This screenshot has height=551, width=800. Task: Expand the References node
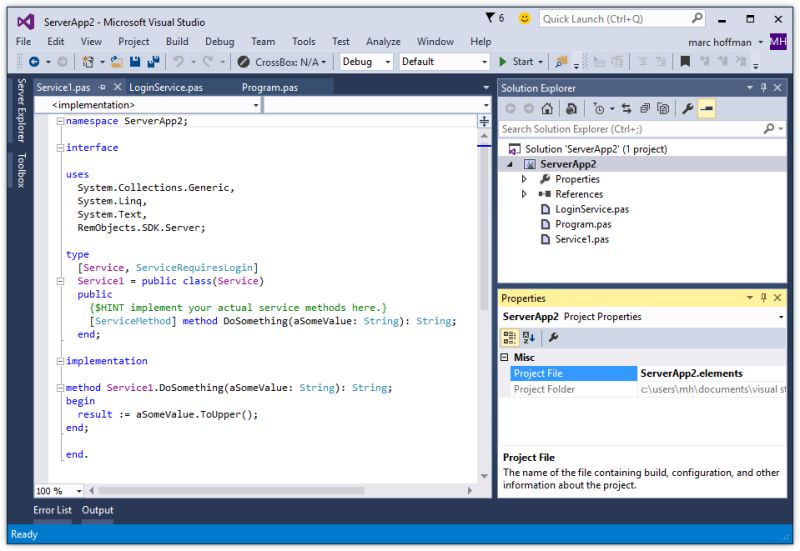click(524, 194)
